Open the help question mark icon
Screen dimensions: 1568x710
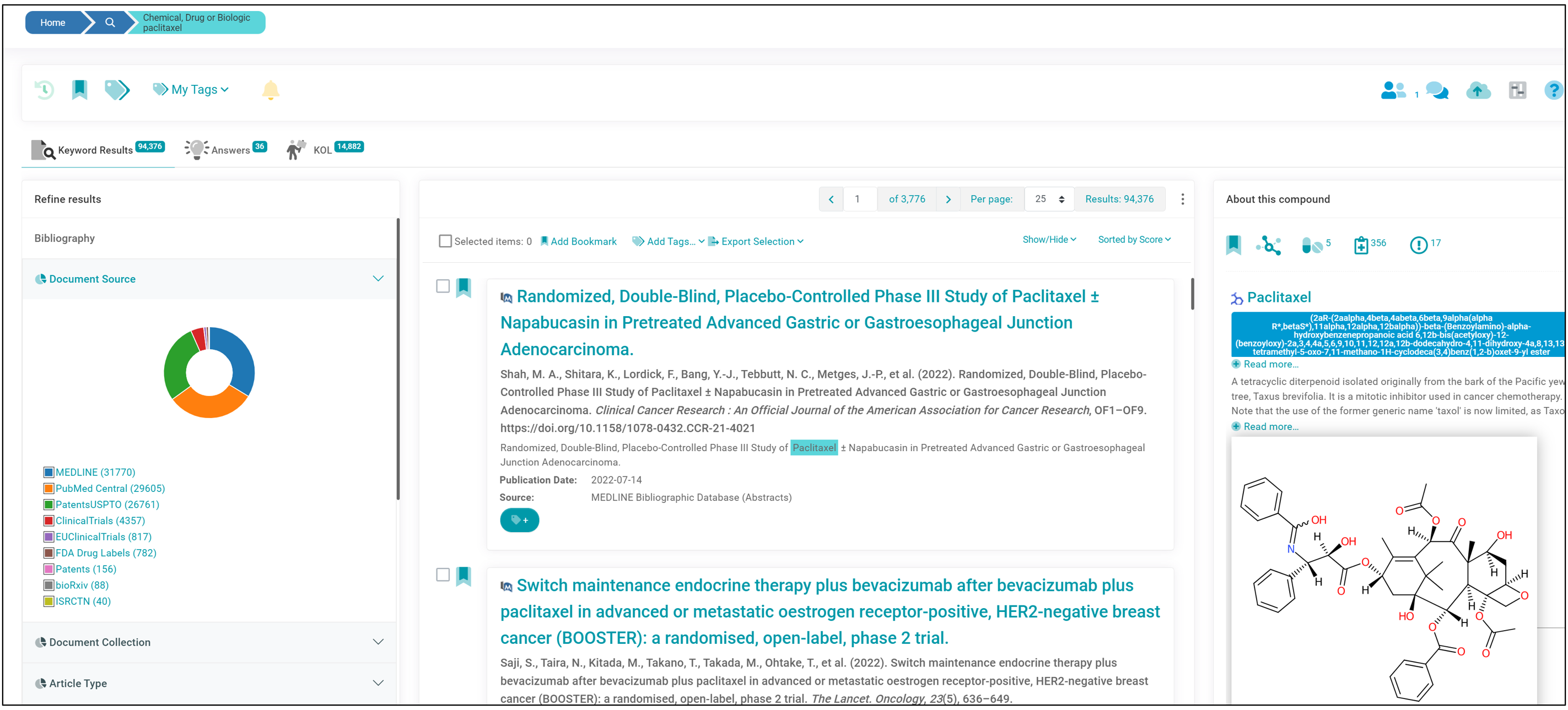point(1553,91)
